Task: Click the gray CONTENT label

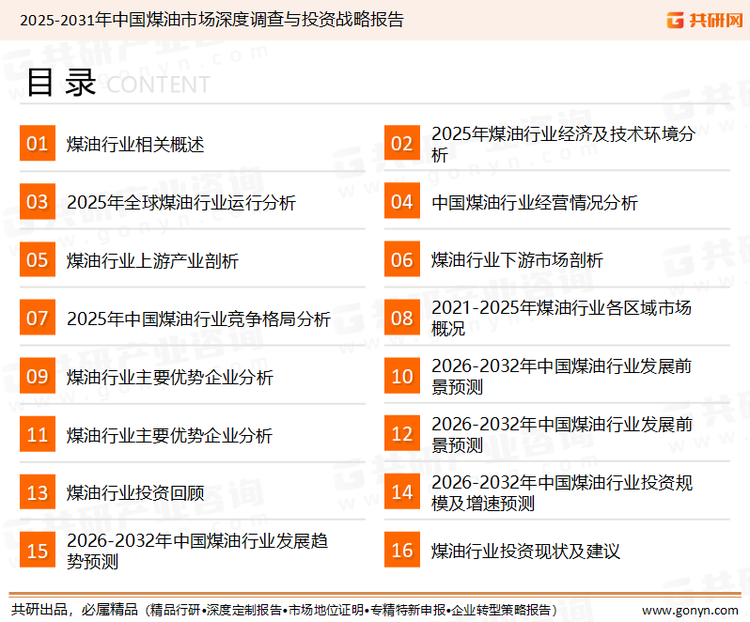Action: (x=158, y=85)
